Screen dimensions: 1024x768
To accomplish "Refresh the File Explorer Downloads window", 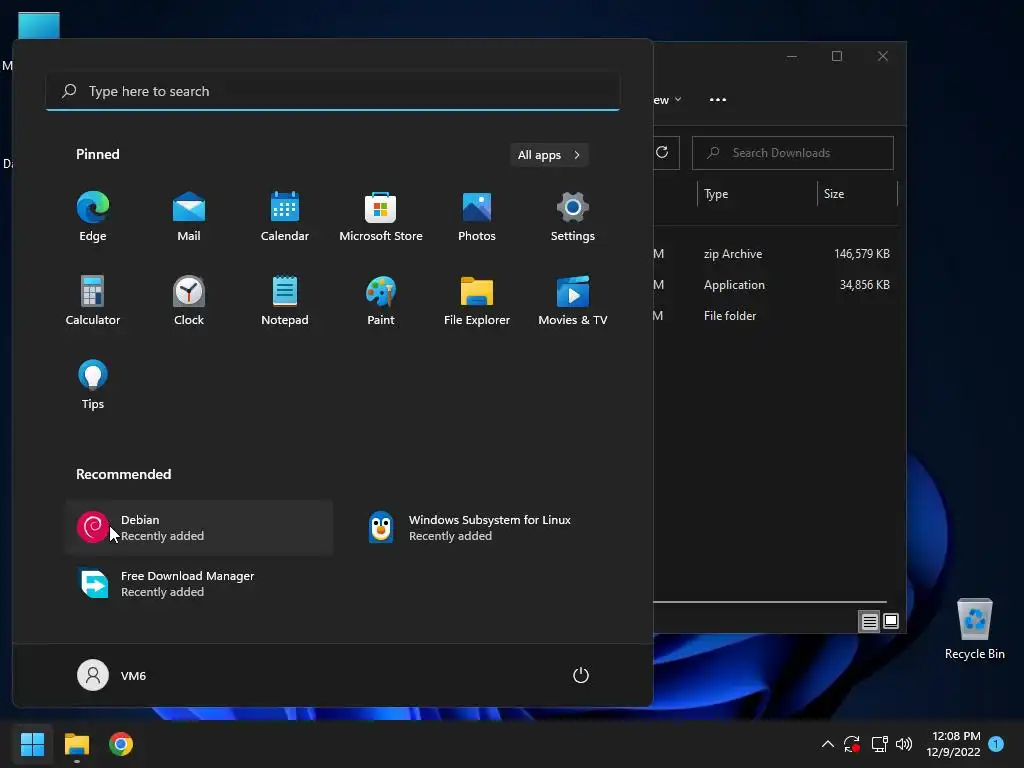I will click(x=662, y=152).
